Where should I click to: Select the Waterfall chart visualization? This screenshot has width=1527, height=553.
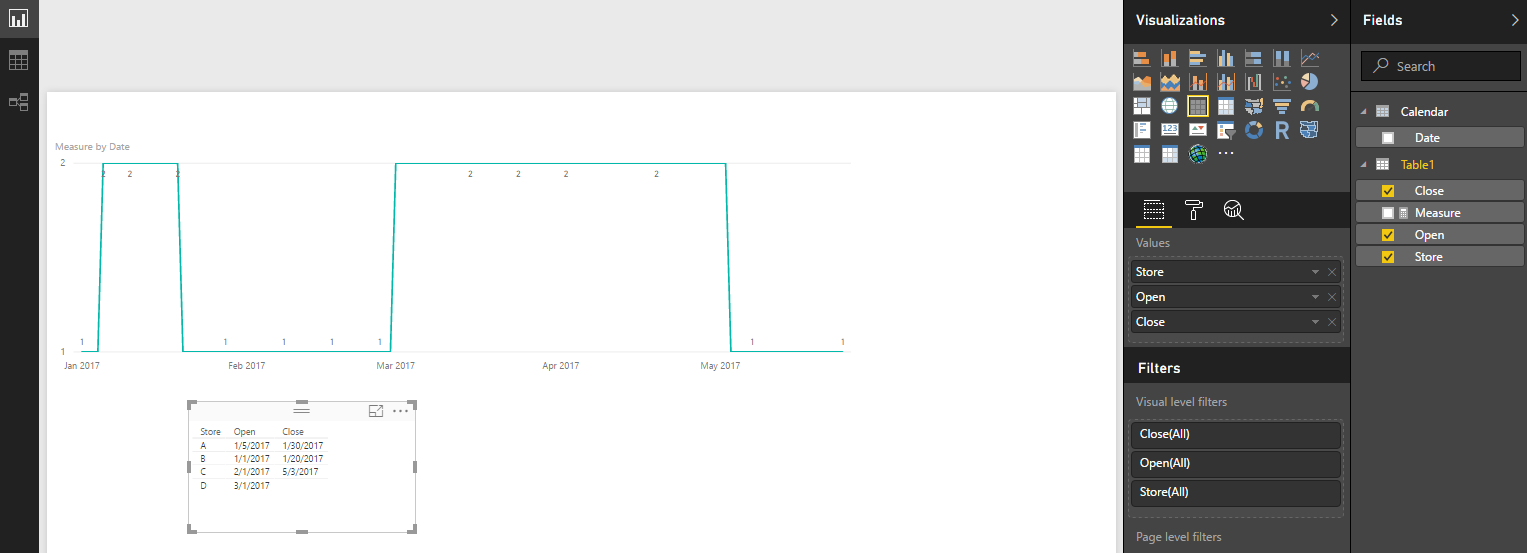point(1254,82)
